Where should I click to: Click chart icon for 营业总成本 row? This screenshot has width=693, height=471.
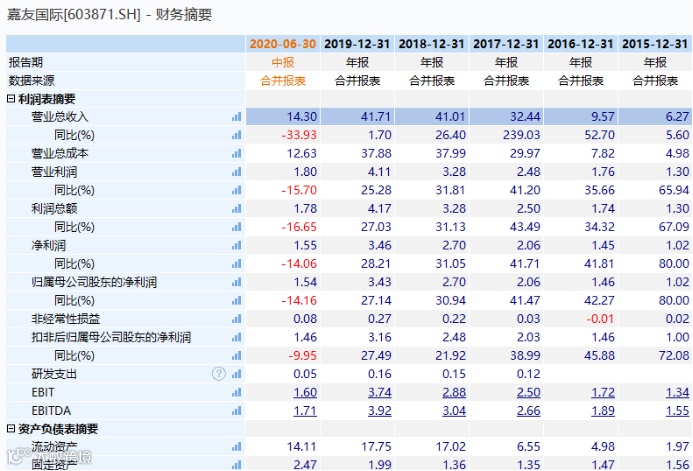coord(236,153)
